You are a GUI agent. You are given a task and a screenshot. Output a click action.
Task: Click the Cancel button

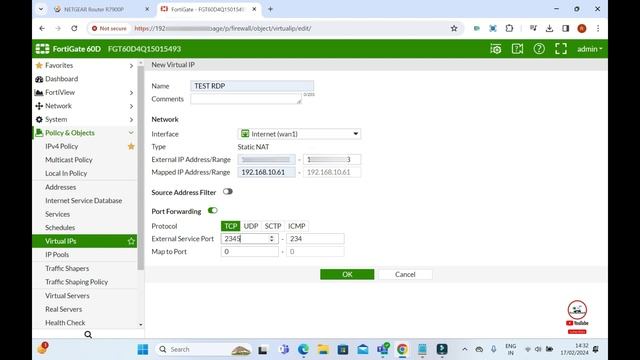coord(405,274)
